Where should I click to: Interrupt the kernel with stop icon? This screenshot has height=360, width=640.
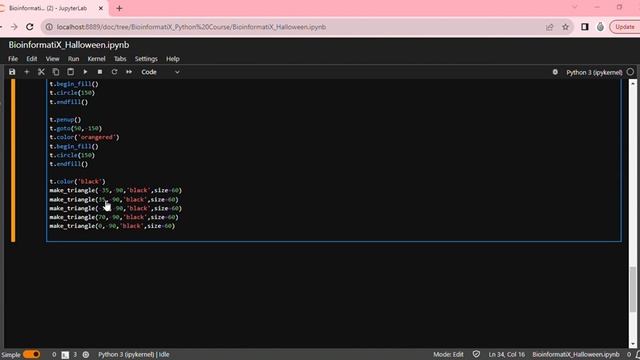(100, 72)
